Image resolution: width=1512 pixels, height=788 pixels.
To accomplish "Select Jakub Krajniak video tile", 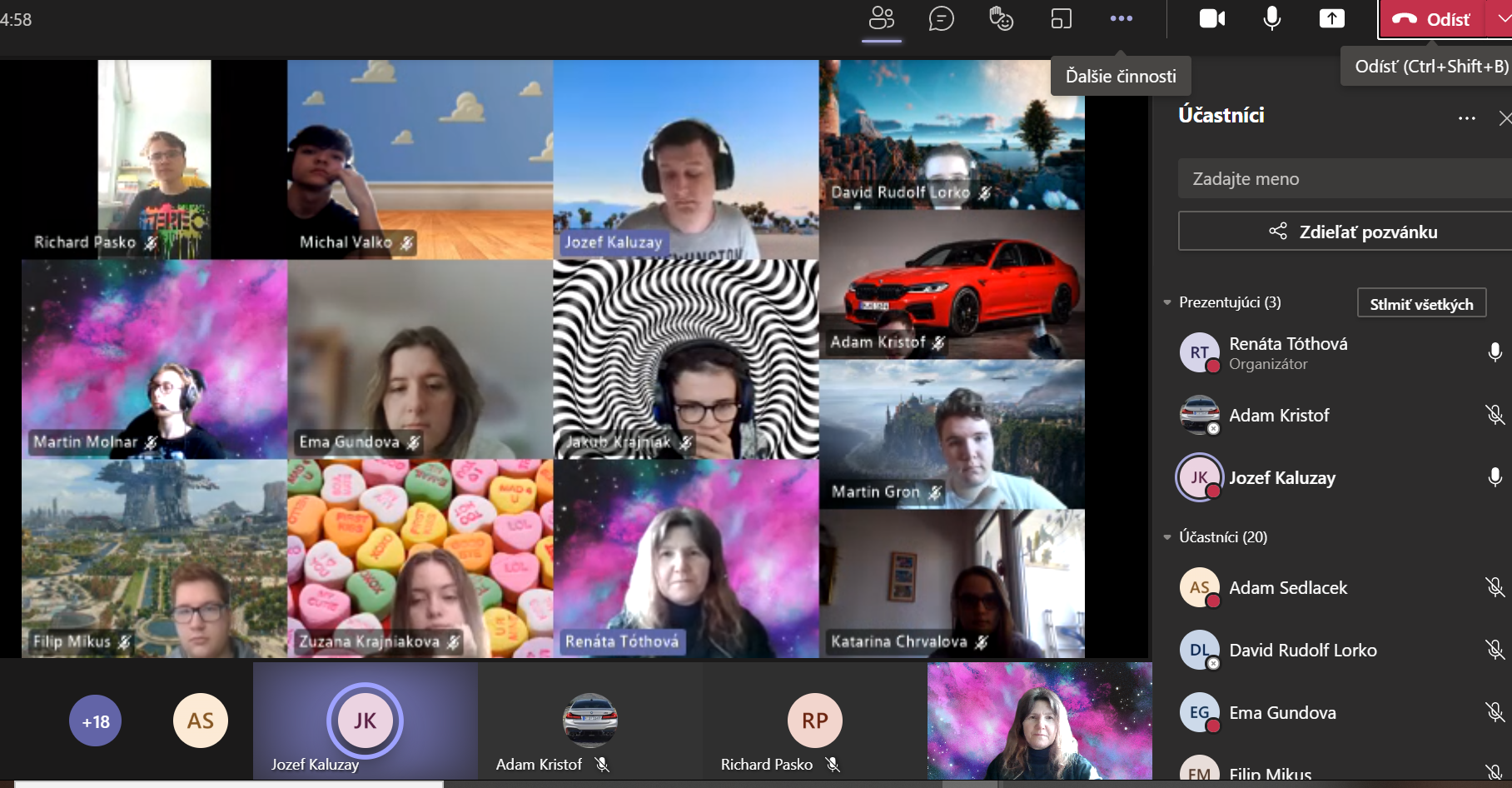I will (x=686, y=359).
